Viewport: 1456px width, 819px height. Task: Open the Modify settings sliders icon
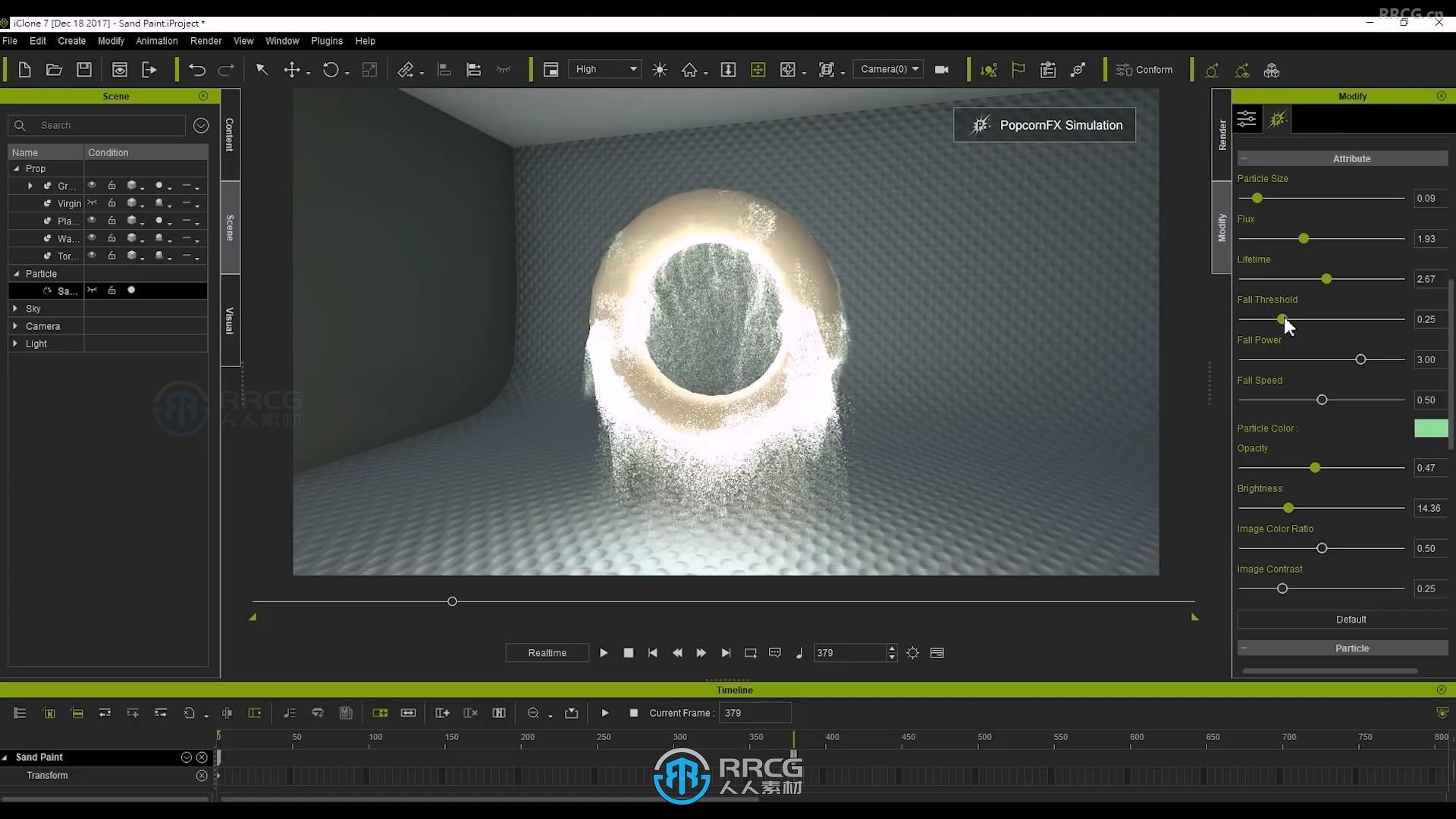click(x=1247, y=119)
